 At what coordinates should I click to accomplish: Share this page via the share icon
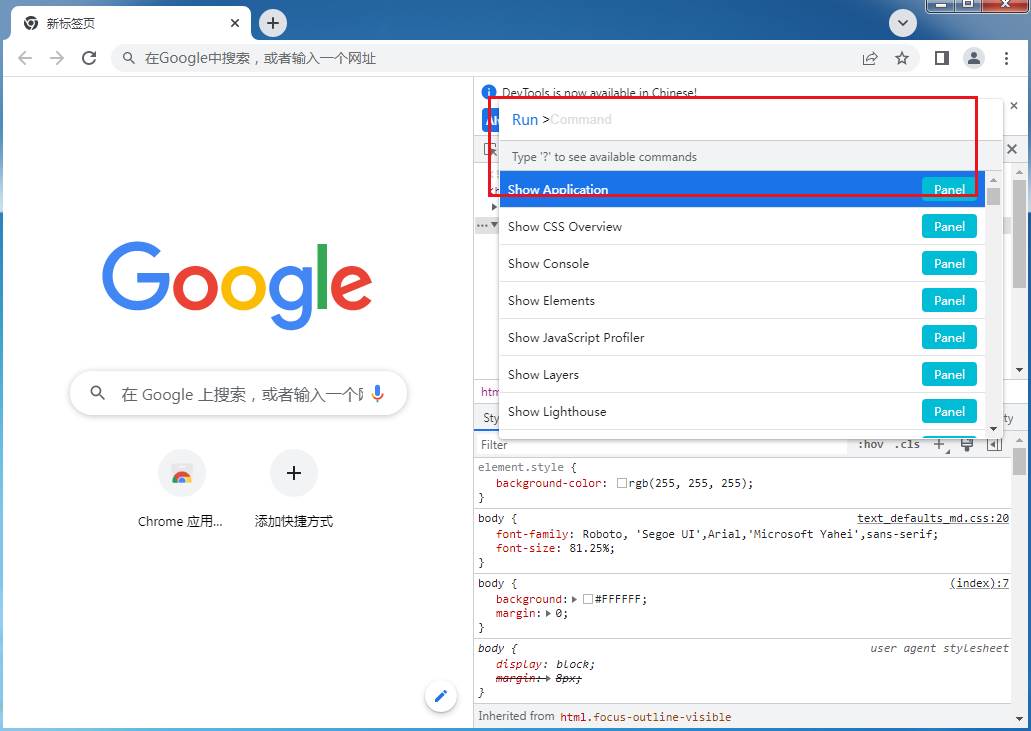click(x=870, y=59)
